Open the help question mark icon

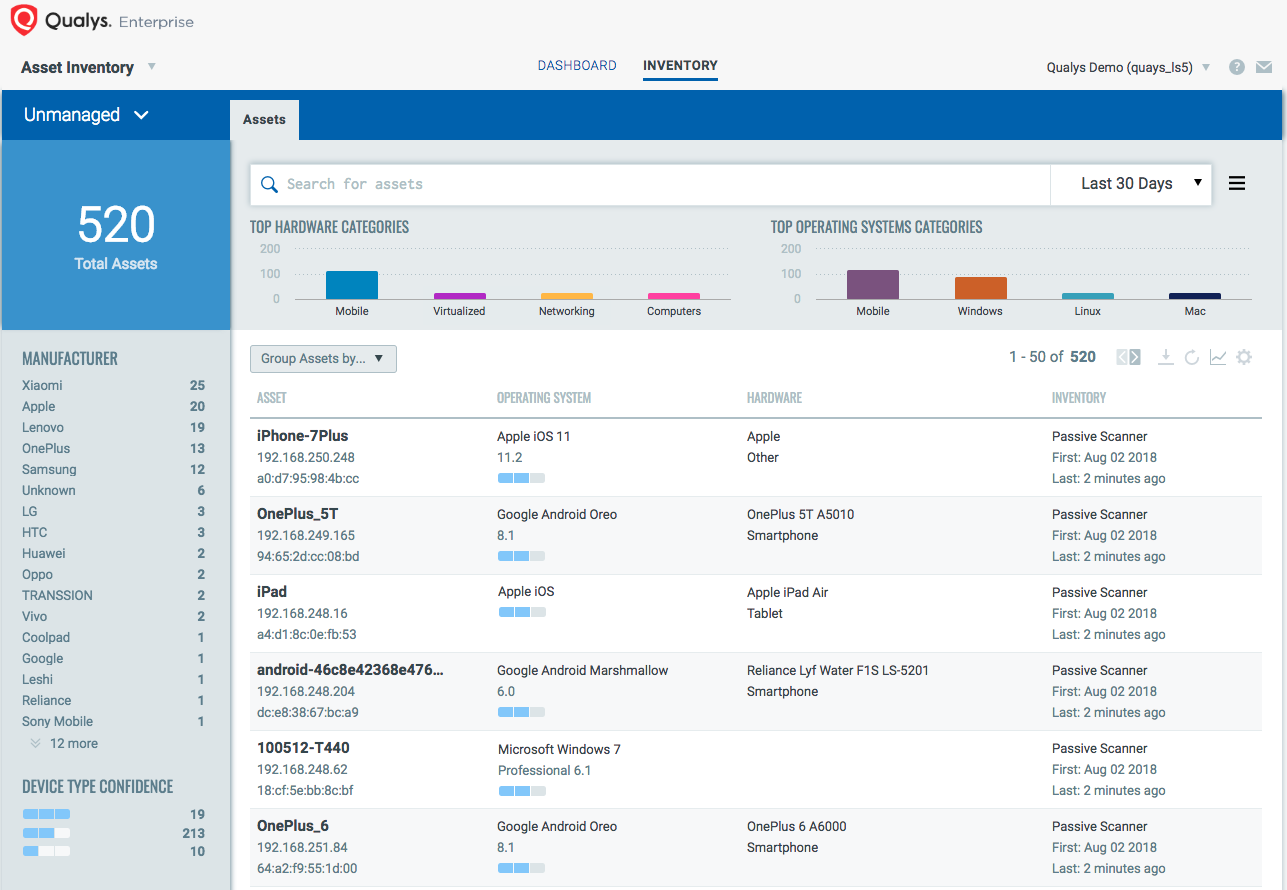click(x=1237, y=67)
